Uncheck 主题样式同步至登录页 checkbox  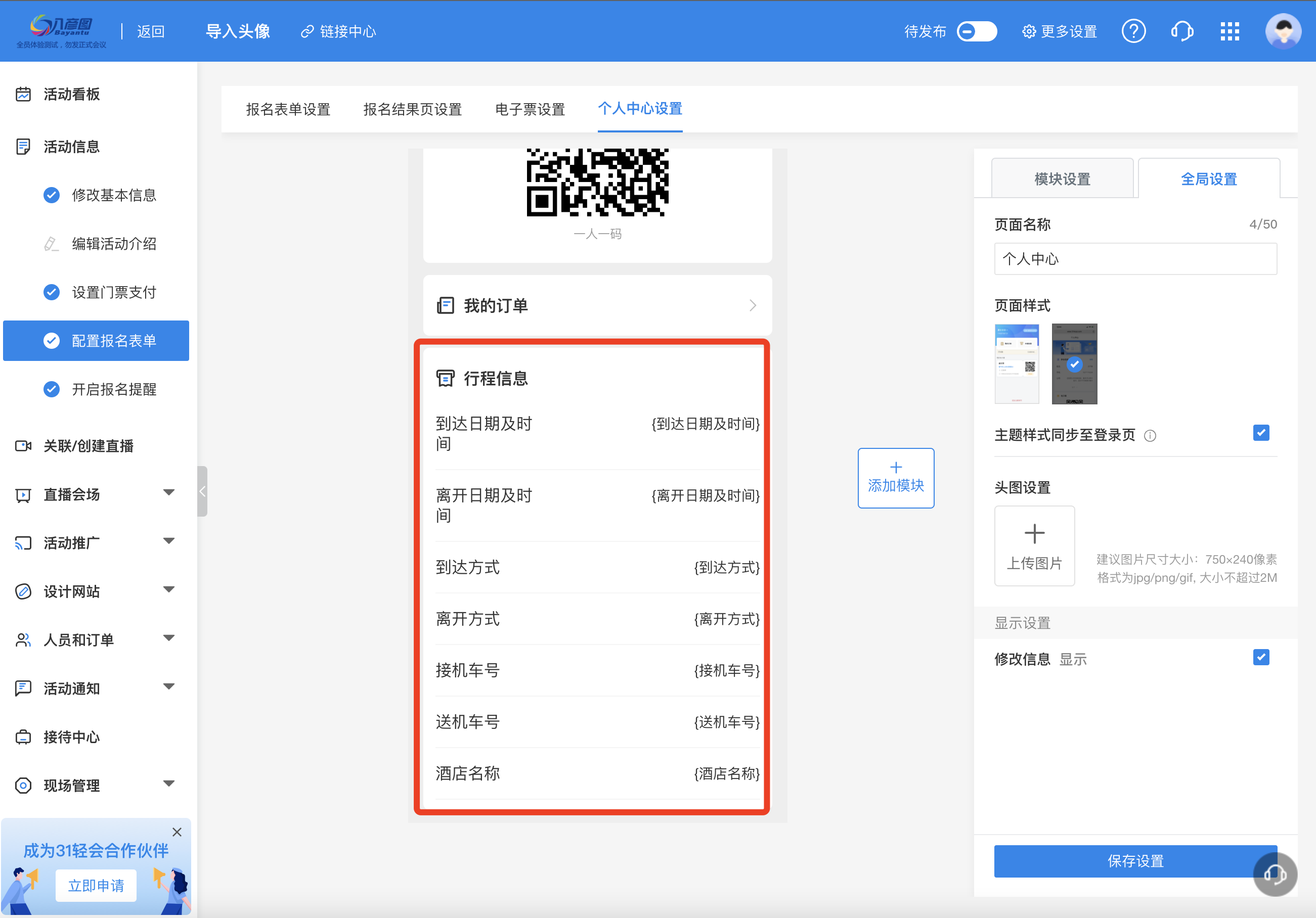pyautogui.click(x=1261, y=433)
